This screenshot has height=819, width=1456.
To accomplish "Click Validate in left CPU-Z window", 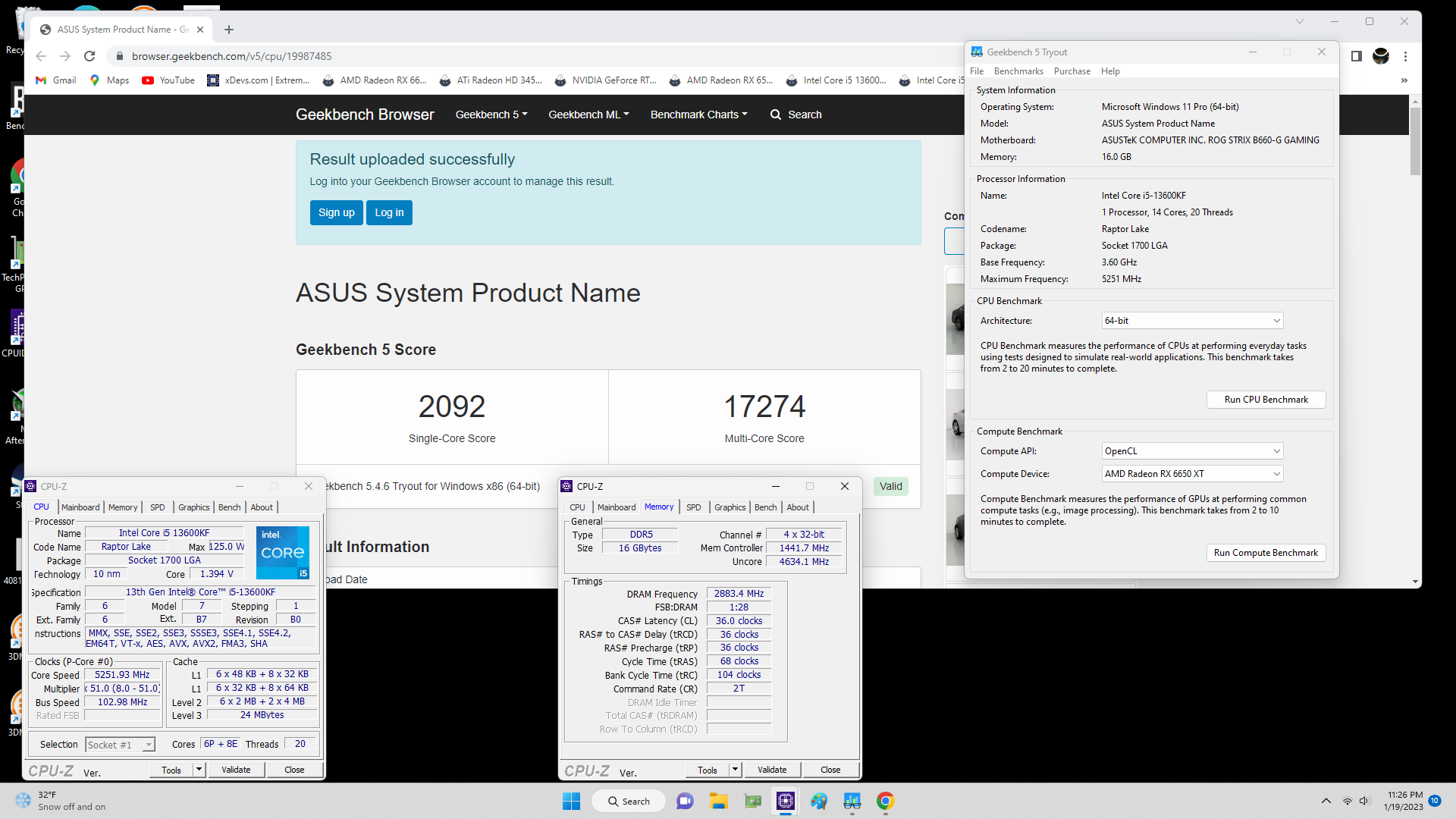I will [x=236, y=770].
